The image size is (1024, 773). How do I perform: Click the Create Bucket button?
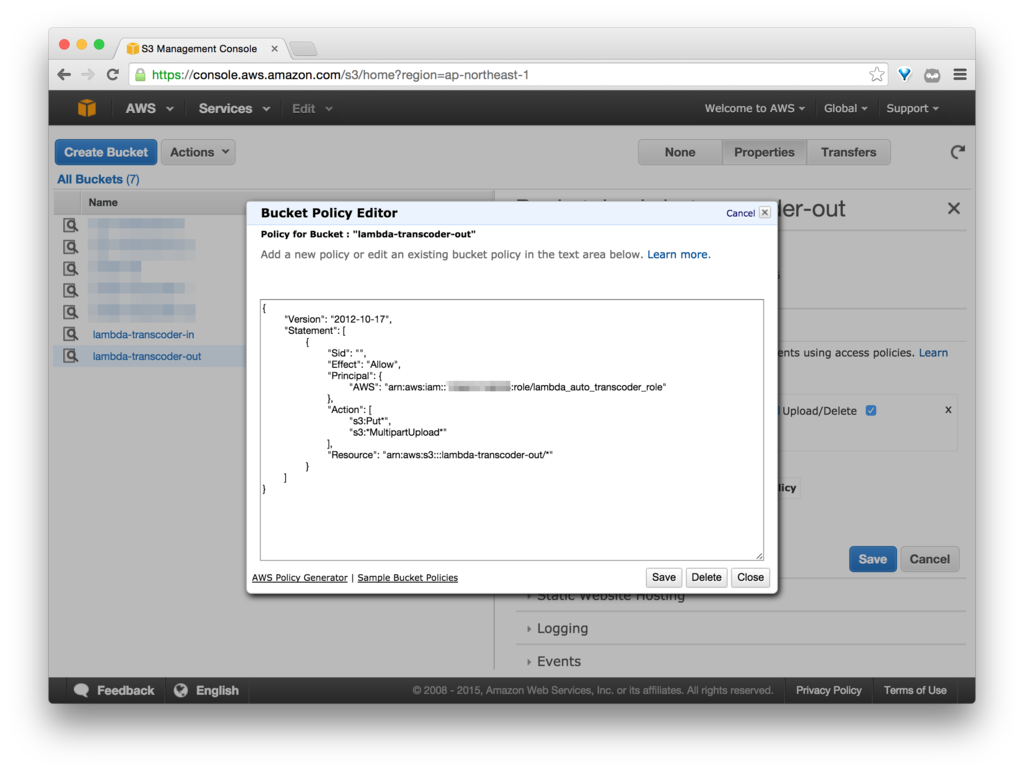(x=106, y=152)
